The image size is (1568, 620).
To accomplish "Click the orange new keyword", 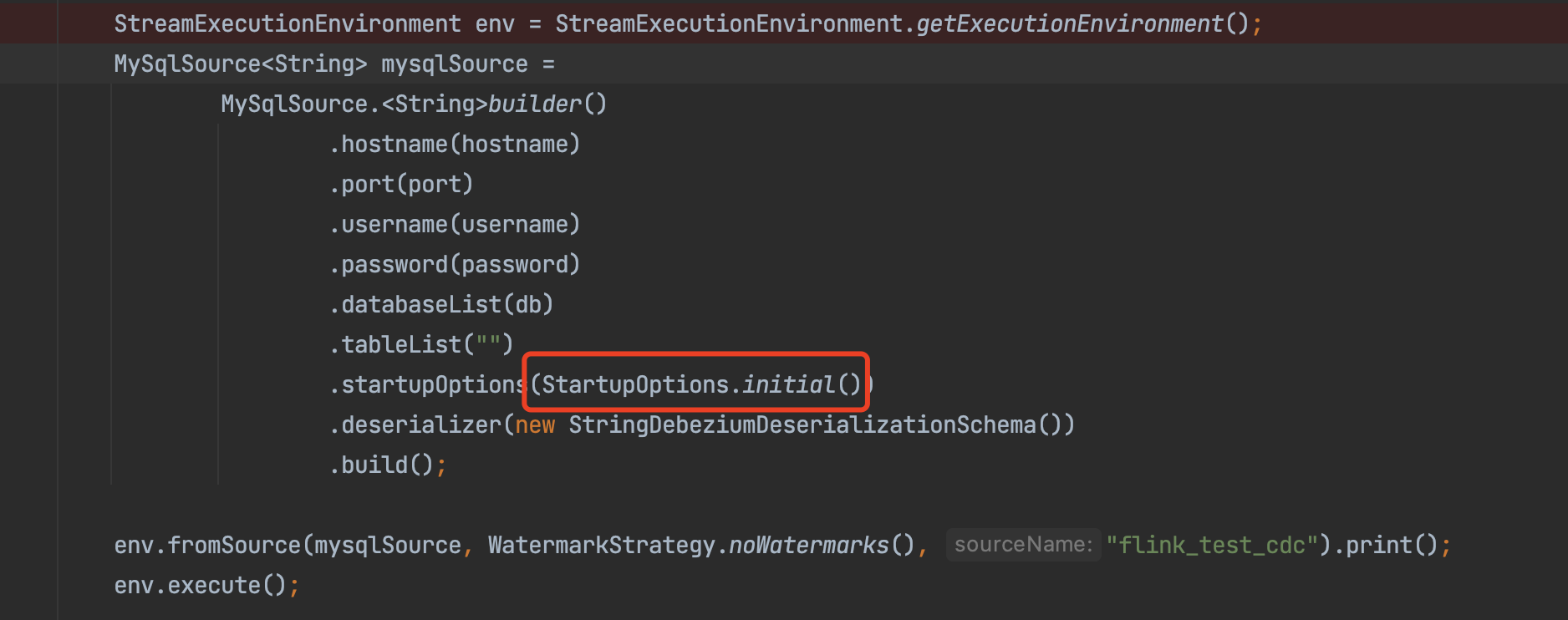I will pyautogui.click(x=535, y=425).
